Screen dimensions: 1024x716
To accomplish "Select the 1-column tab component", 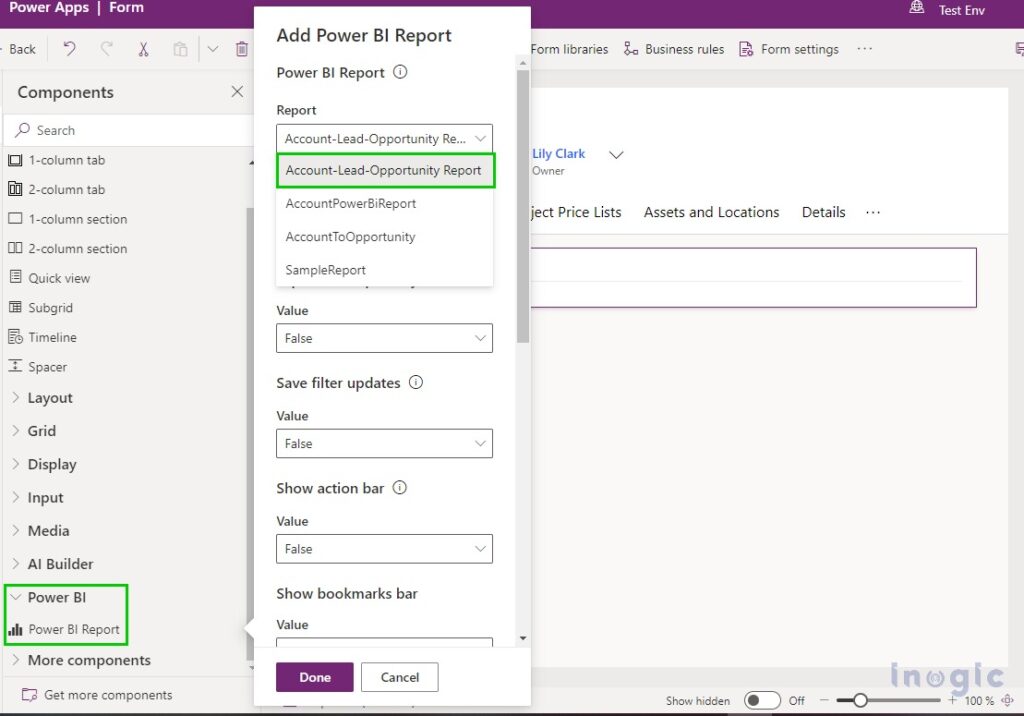I will (64, 159).
